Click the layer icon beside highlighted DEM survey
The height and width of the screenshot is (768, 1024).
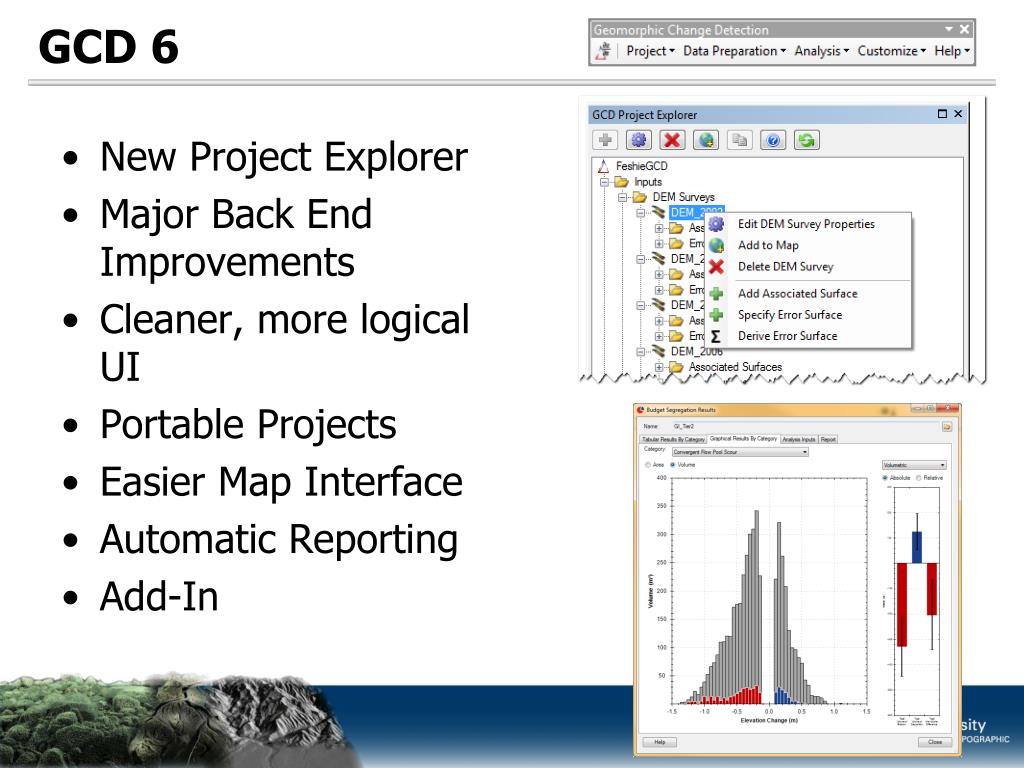[658, 212]
